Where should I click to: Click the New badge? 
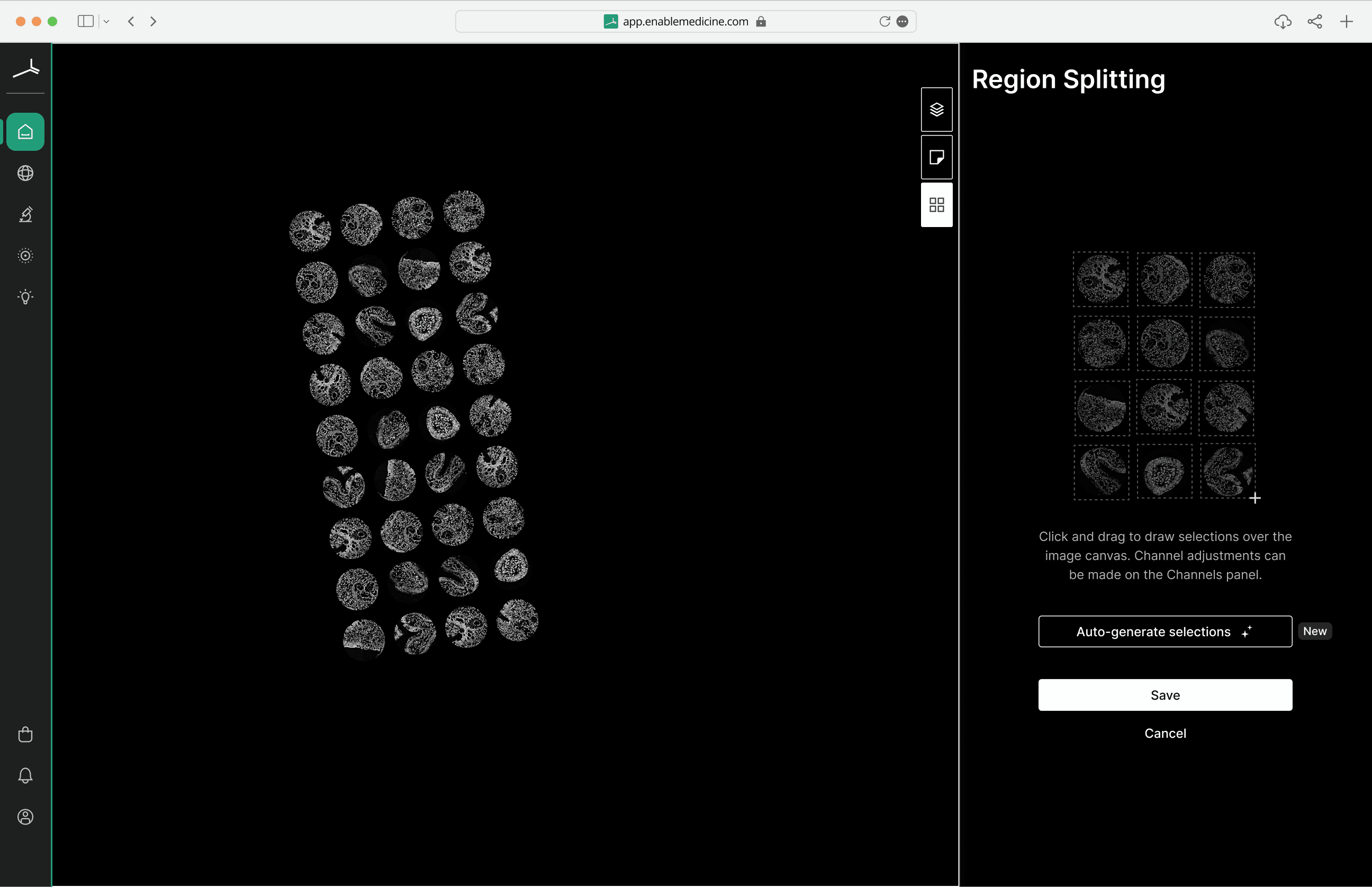(1315, 631)
